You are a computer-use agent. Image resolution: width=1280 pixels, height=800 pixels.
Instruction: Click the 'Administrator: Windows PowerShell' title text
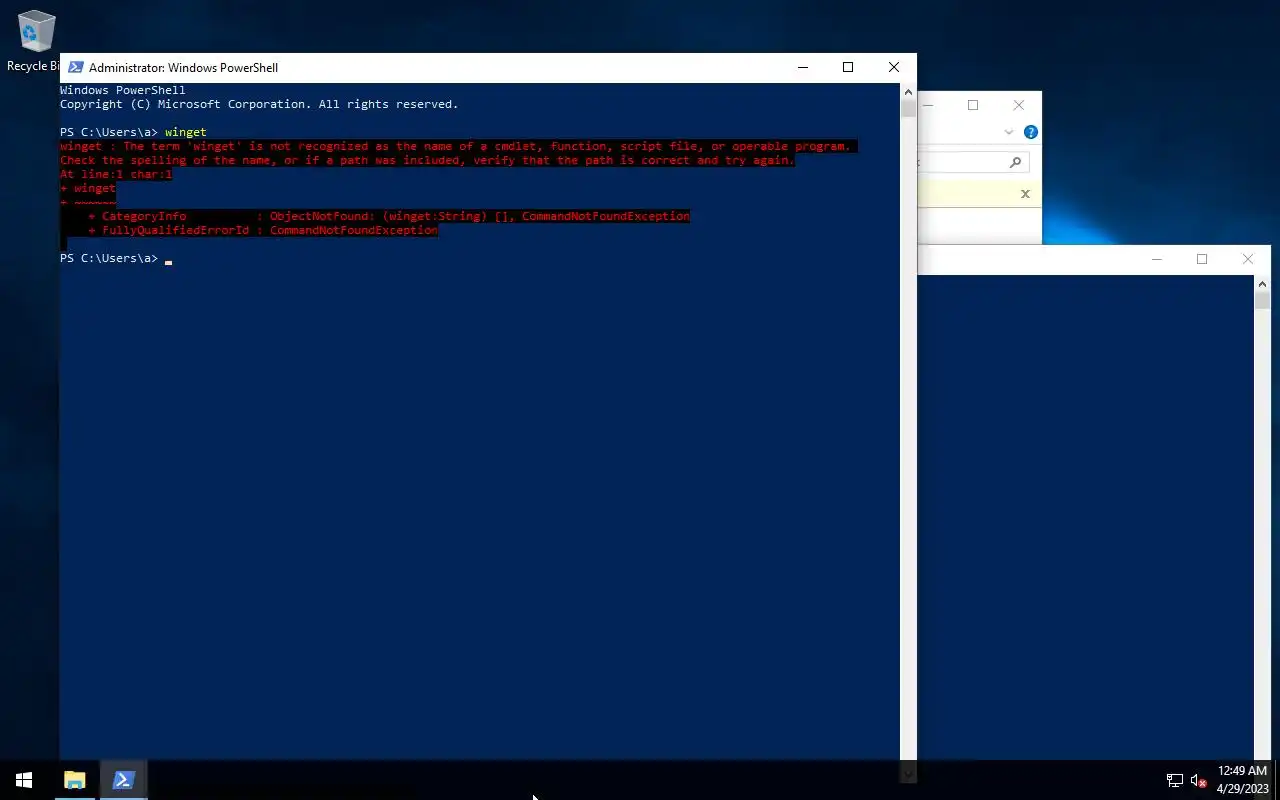click(183, 68)
